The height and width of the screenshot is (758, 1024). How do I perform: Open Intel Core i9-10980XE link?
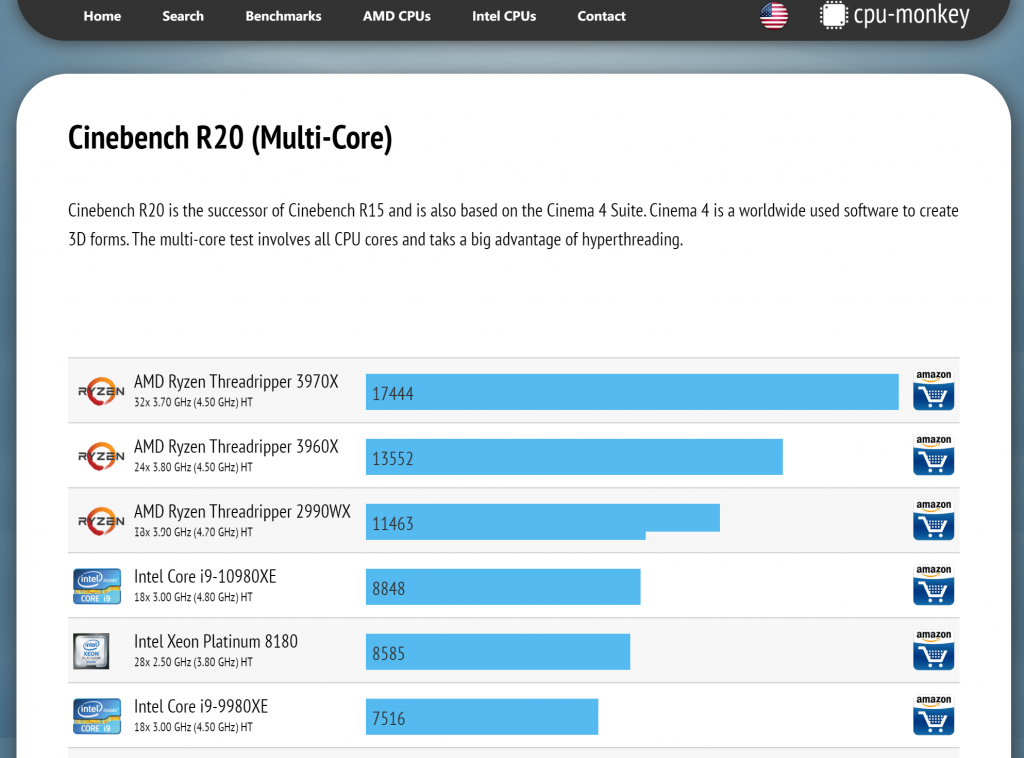(x=205, y=576)
